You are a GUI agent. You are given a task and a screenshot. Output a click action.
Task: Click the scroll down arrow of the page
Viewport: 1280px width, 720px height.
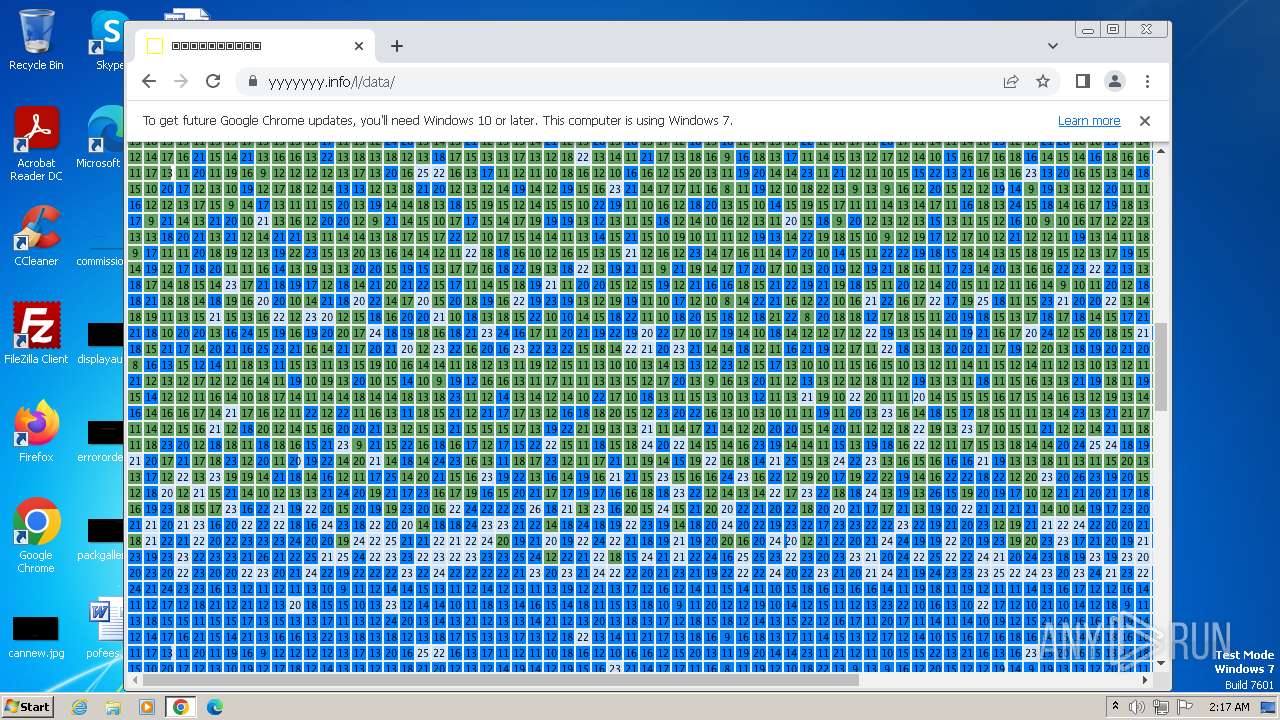coord(1161,663)
